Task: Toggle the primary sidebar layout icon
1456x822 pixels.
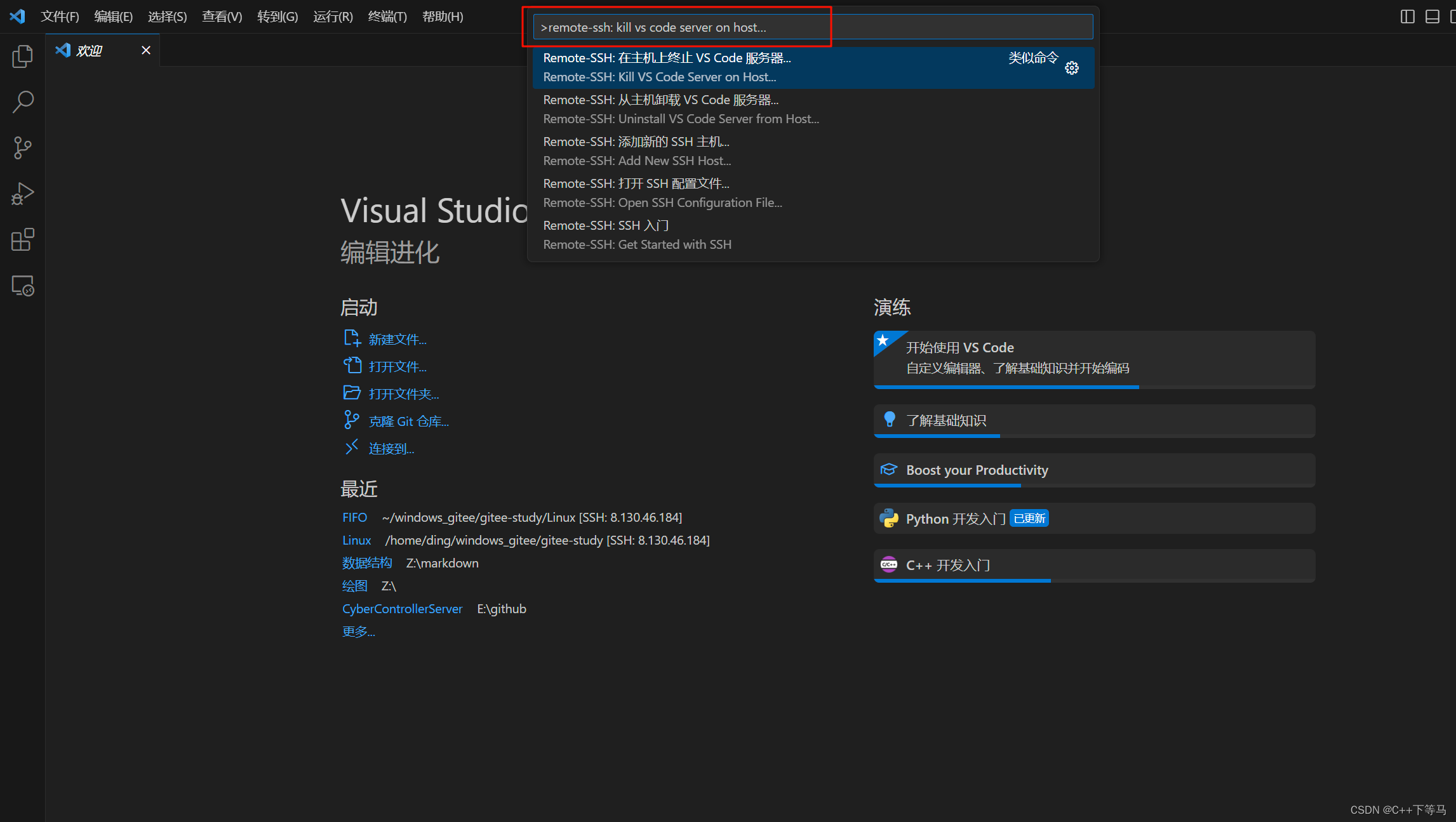Action: [x=1407, y=17]
